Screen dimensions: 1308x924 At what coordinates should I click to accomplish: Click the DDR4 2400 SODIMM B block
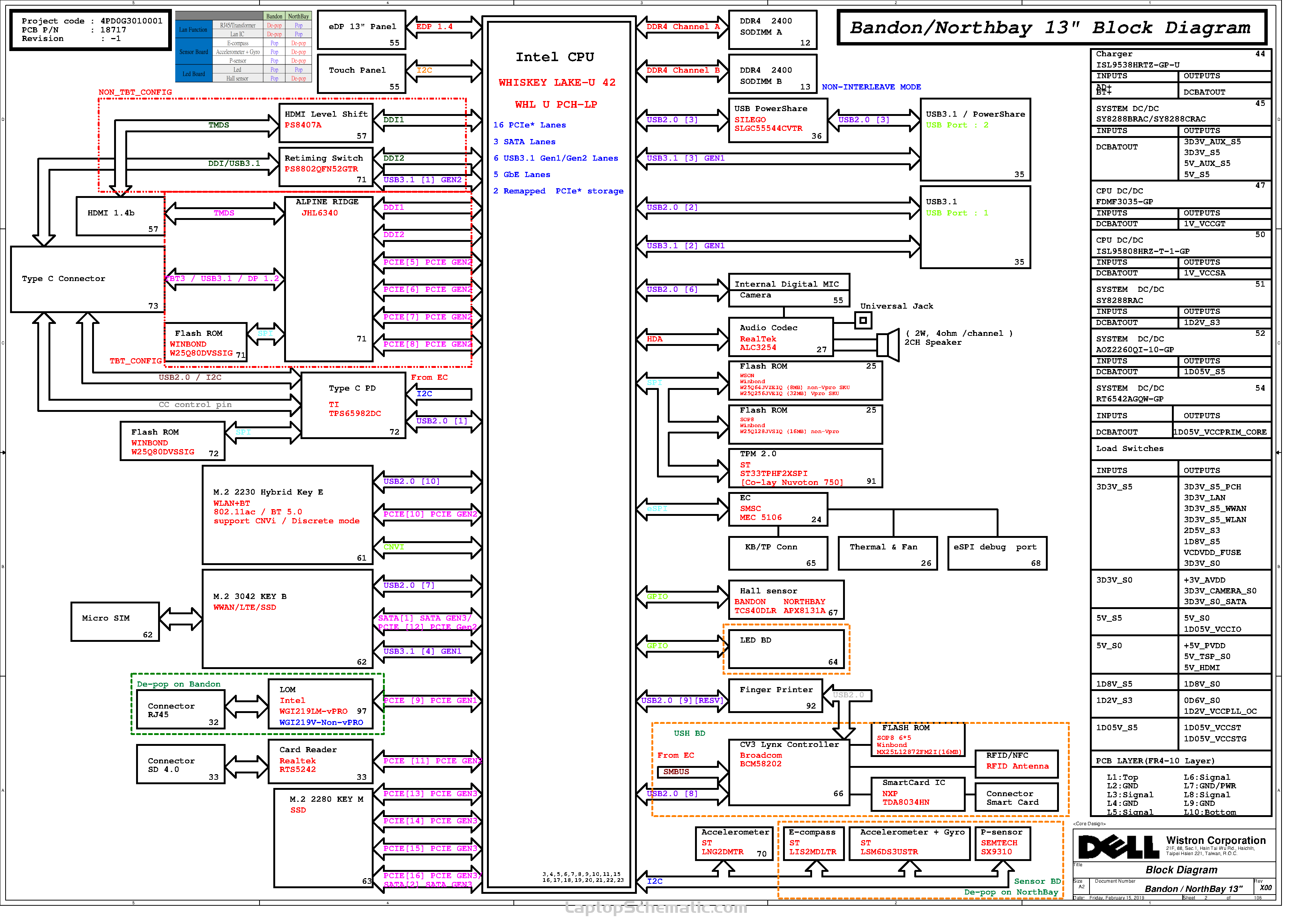click(773, 74)
